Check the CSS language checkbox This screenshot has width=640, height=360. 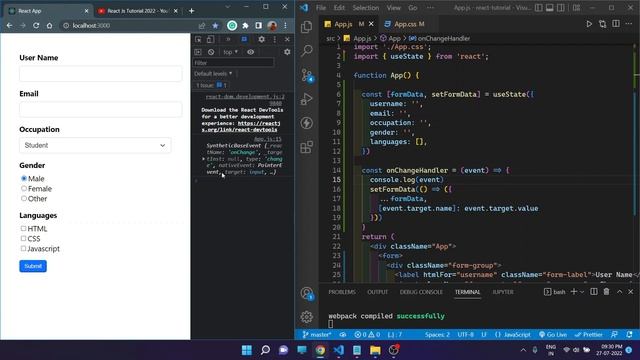point(23,238)
